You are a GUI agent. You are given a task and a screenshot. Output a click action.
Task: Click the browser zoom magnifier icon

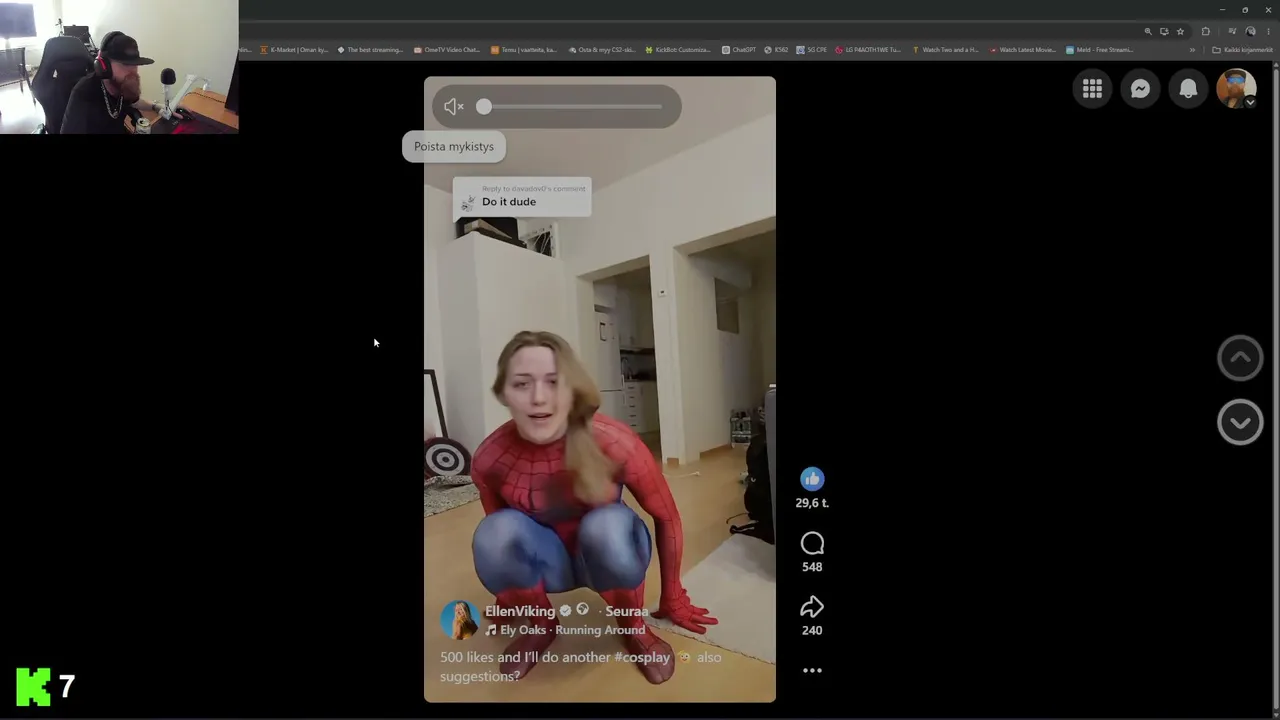pos(1148,31)
